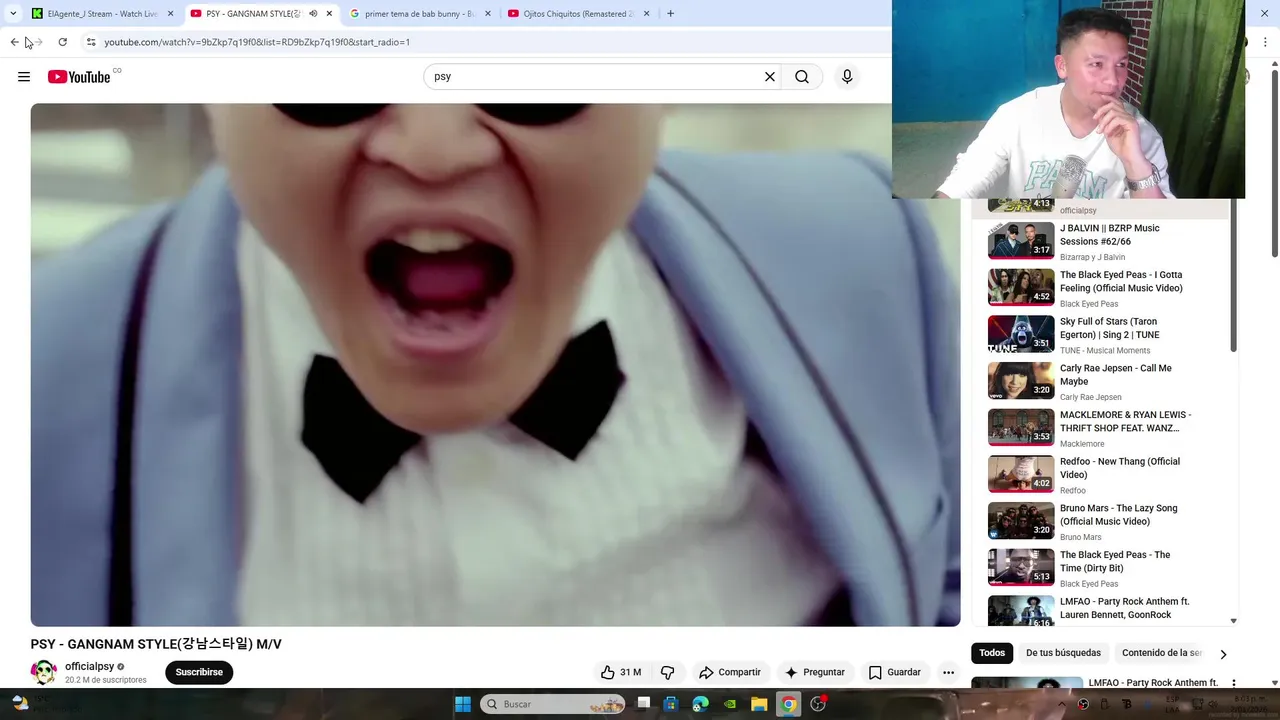Open NVIDIA app from taskbar
The height and width of the screenshot is (720, 1280).
pyautogui.click(x=730, y=704)
